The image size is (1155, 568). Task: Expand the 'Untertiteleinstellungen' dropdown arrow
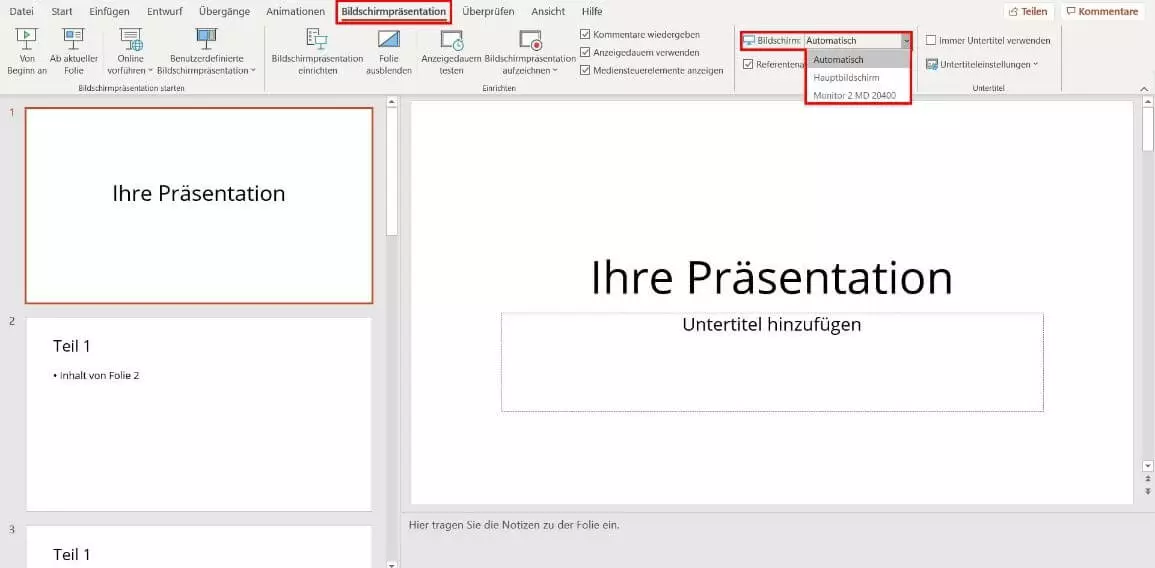[x=1035, y=64]
